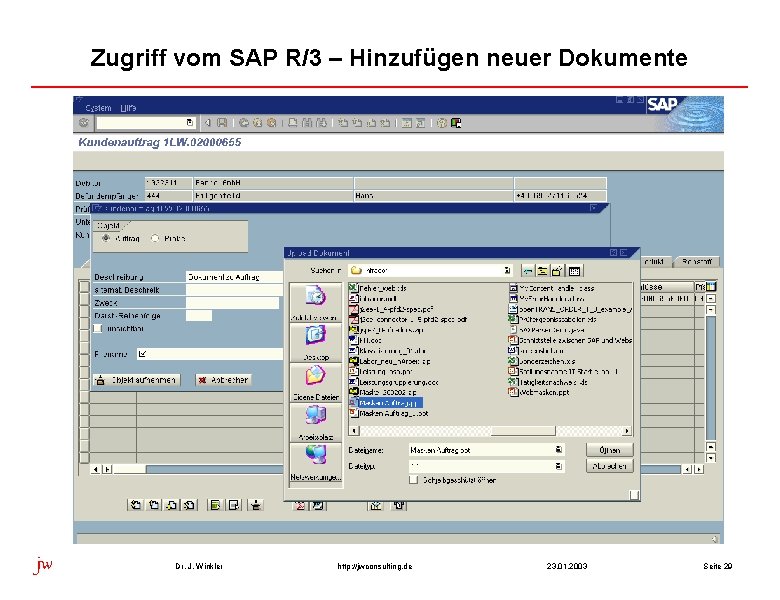Click the Beschreibung input field
This screenshot has width=780, height=600.
tap(235, 277)
